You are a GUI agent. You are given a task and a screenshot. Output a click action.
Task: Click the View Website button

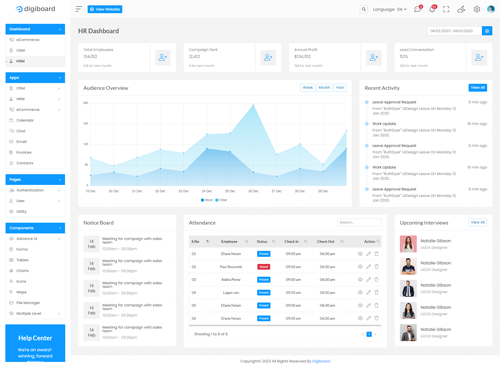click(x=105, y=9)
